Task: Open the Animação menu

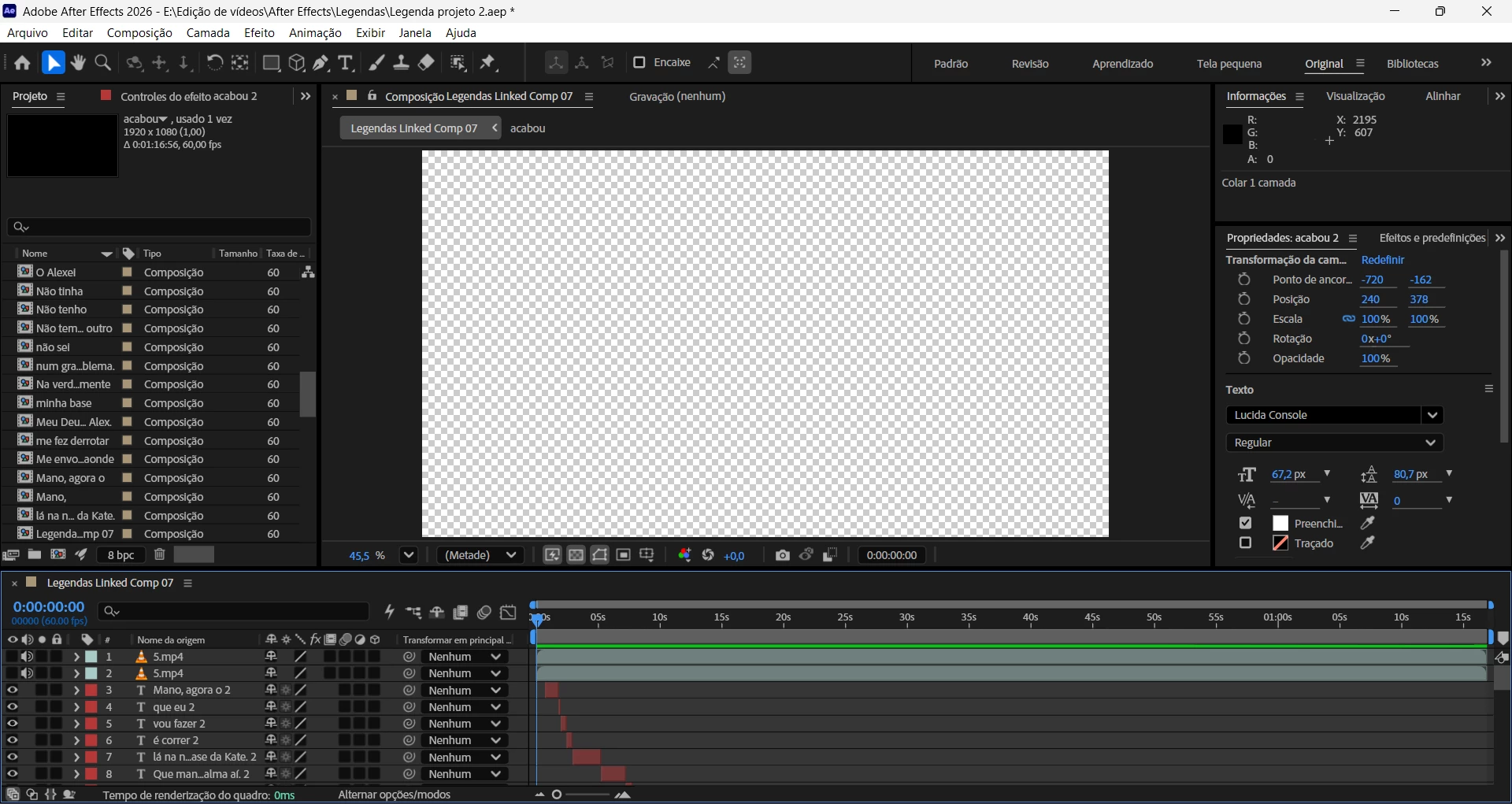Action: 315,33
